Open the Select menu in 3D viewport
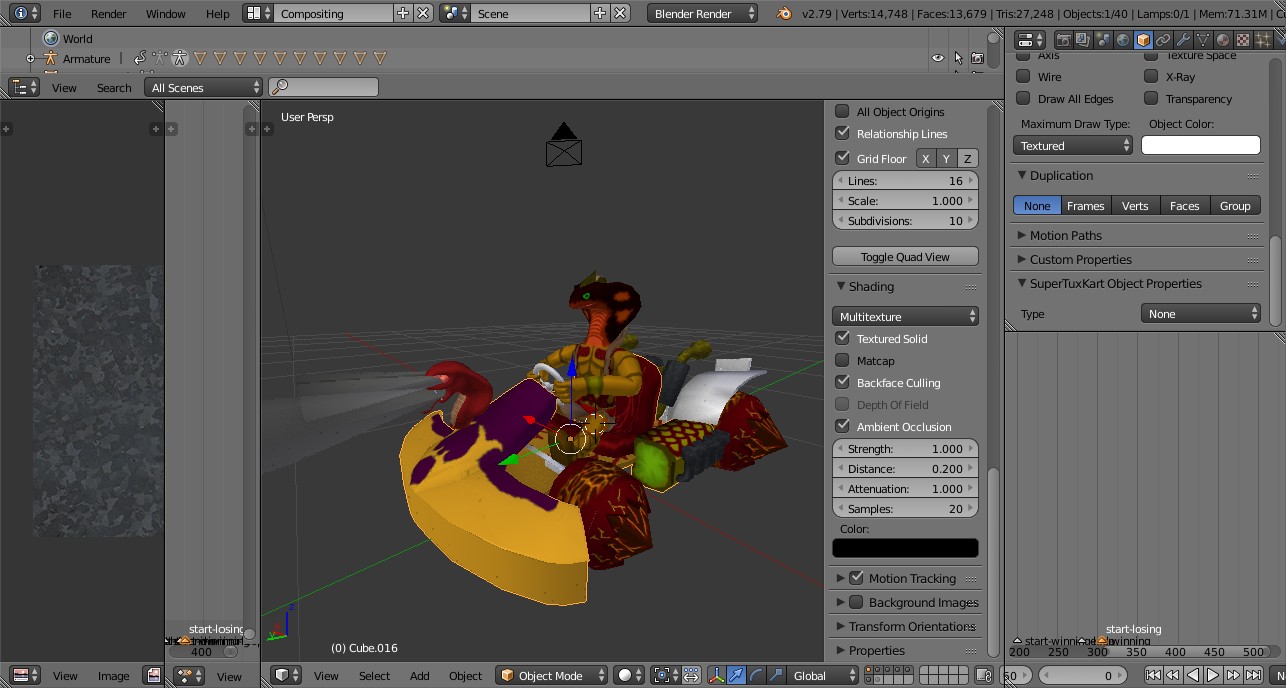The height and width of the screenshot is (688, 1286). [374, 676]
